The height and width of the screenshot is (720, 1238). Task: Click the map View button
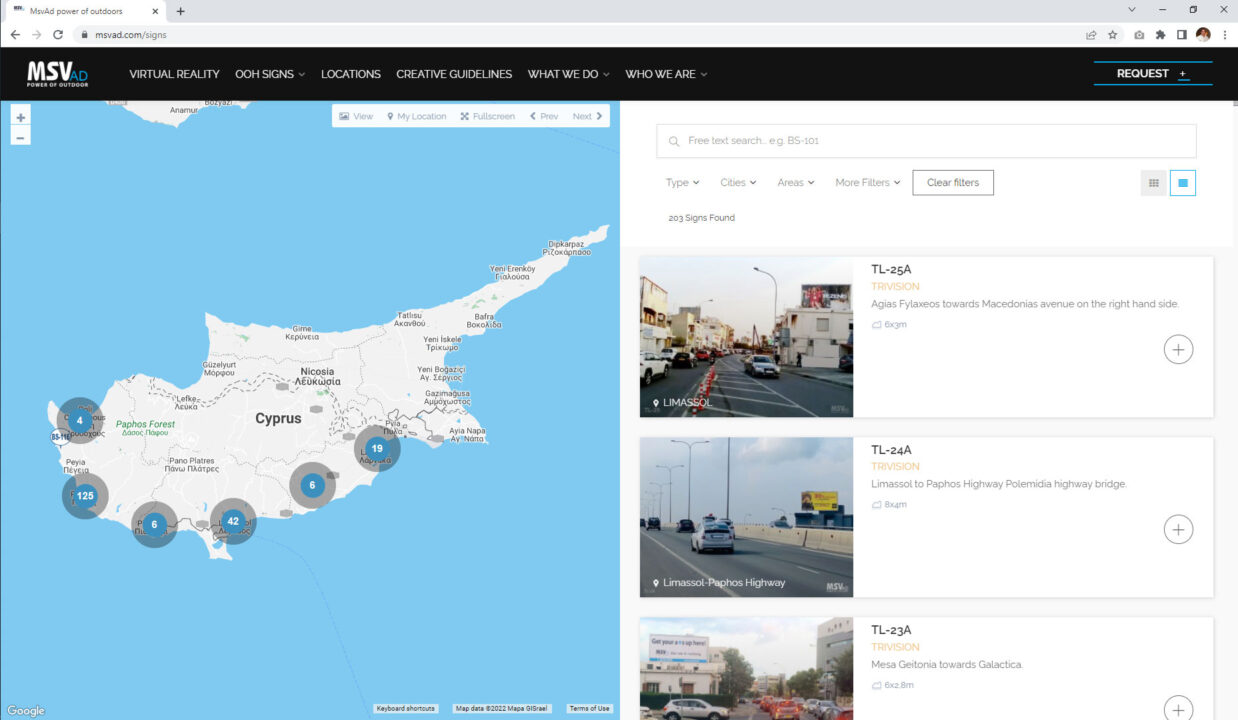(356, 116)
